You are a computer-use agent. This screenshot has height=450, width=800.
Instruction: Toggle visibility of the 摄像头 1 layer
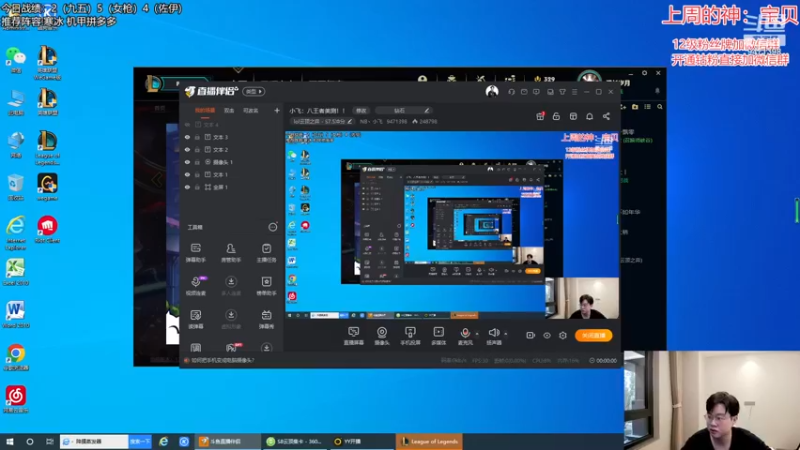click(x=187, y=162)
